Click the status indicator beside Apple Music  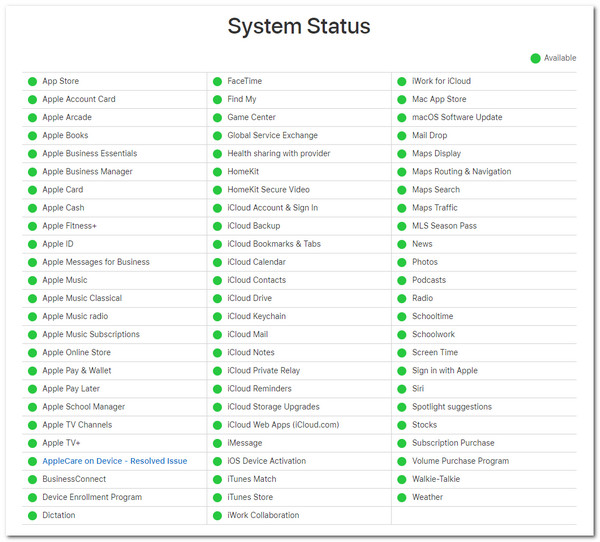point(33,281)
